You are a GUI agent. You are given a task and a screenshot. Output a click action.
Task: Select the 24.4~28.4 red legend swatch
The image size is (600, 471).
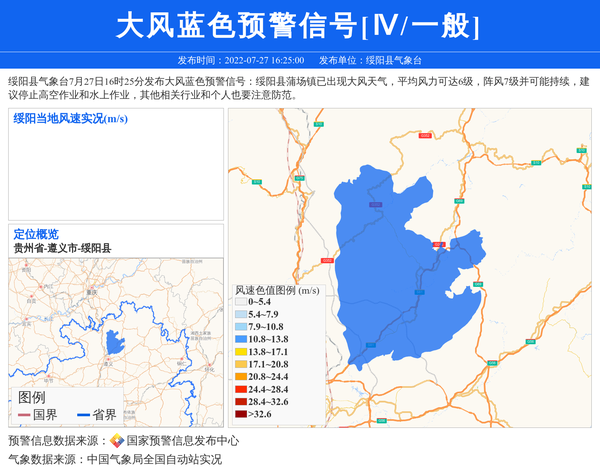[x=240, y=389]
